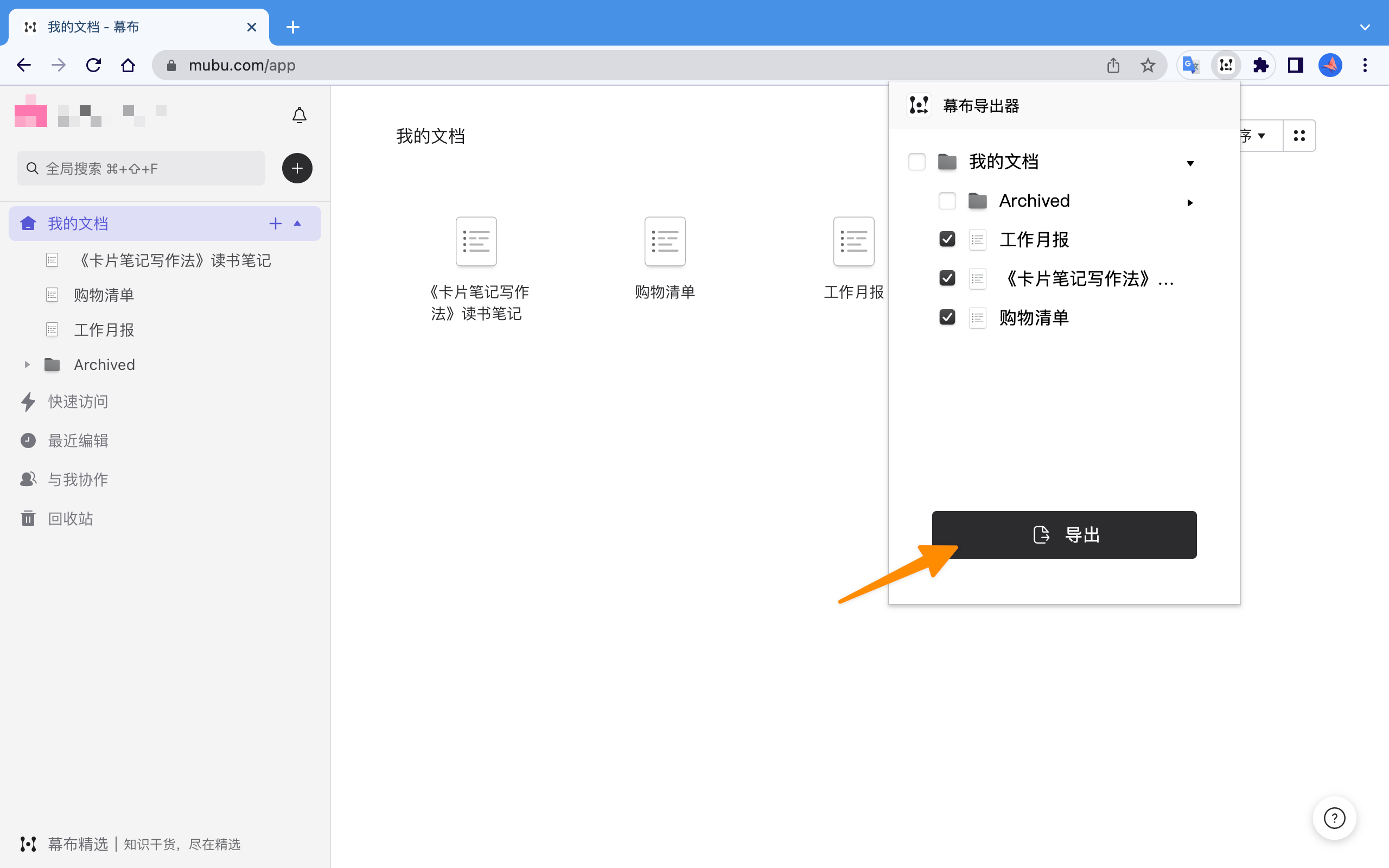Viewport: 1389px width, 868px height.
Task: Click the 与我协作 collaboration icon
Action: (27, 479)
